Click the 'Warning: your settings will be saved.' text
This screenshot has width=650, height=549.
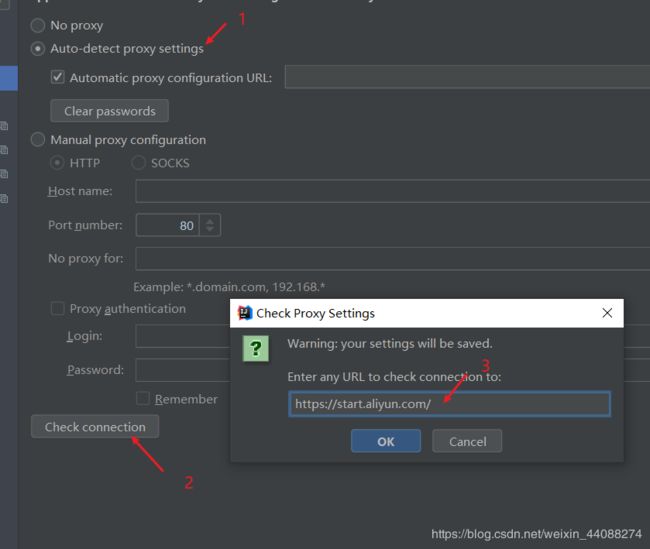(390, 344)
